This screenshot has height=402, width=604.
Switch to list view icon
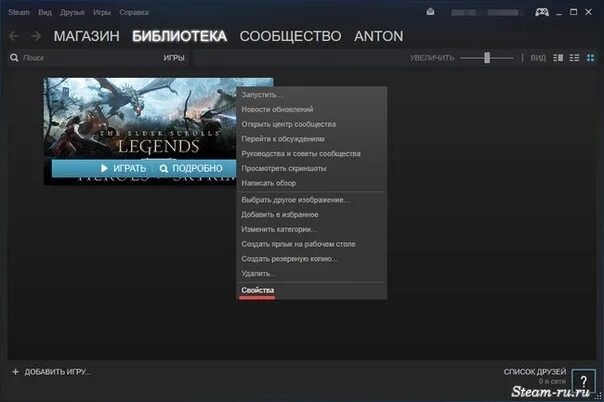pyautogui.click(x=574, y=58)
